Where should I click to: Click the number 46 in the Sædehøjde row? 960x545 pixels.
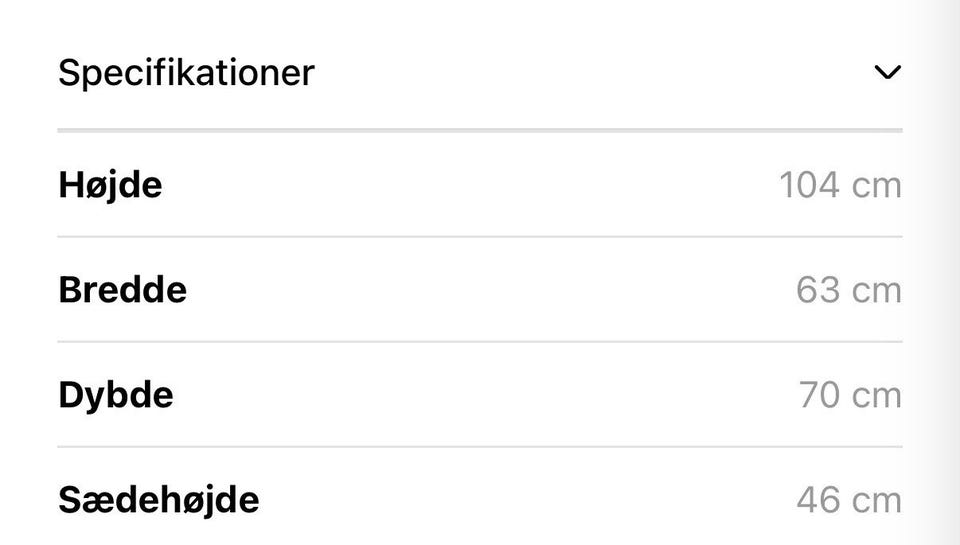coord(818,500)
